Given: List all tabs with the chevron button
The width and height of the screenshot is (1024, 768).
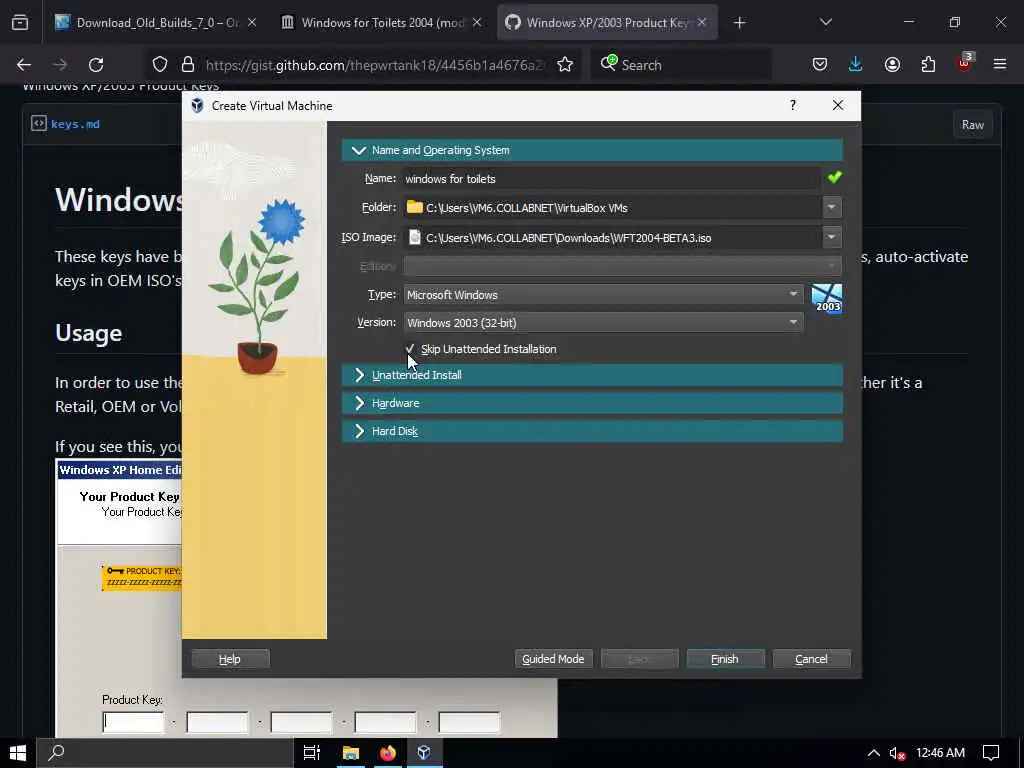Looking at the screenshot, I should [x=825, y=23].
